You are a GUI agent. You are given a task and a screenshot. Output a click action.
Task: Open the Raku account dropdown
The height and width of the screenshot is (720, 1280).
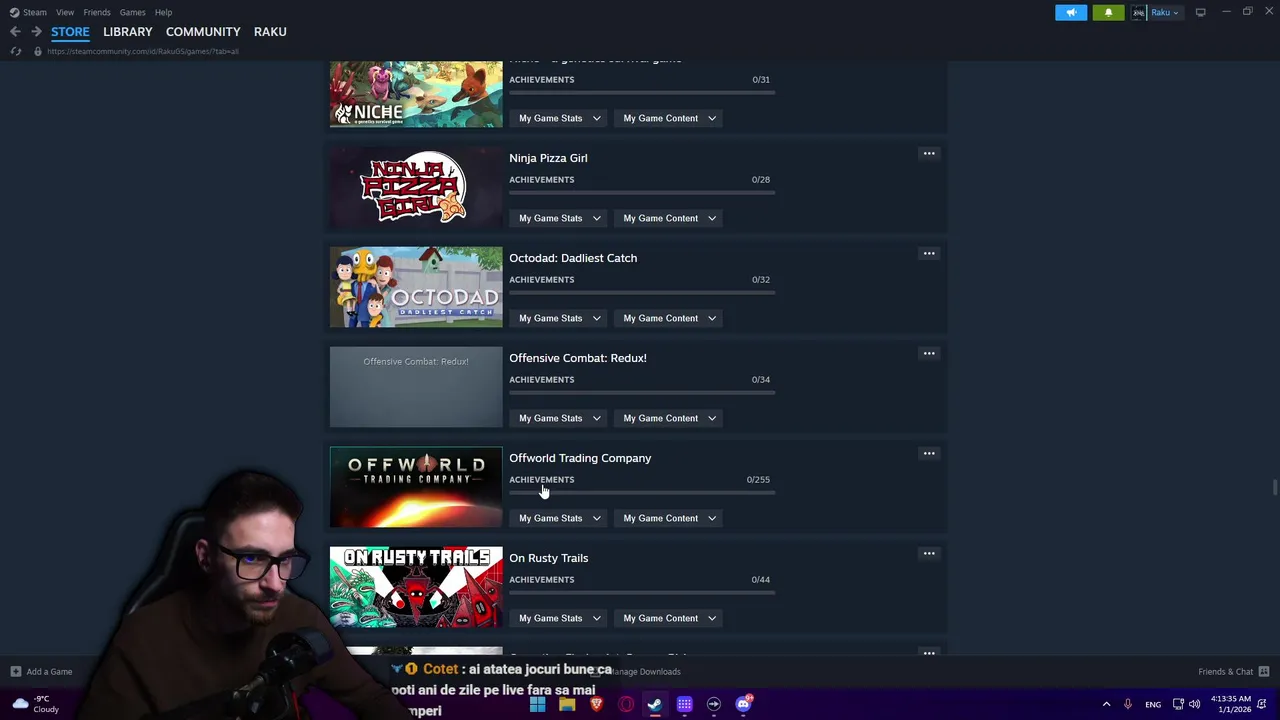coord(1165,12)
